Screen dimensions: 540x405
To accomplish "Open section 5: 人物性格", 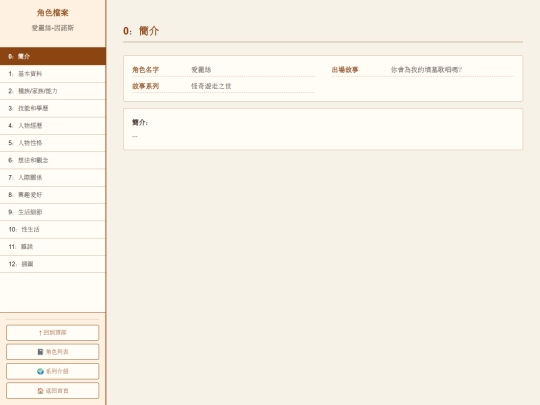I will tap(53, 143).
